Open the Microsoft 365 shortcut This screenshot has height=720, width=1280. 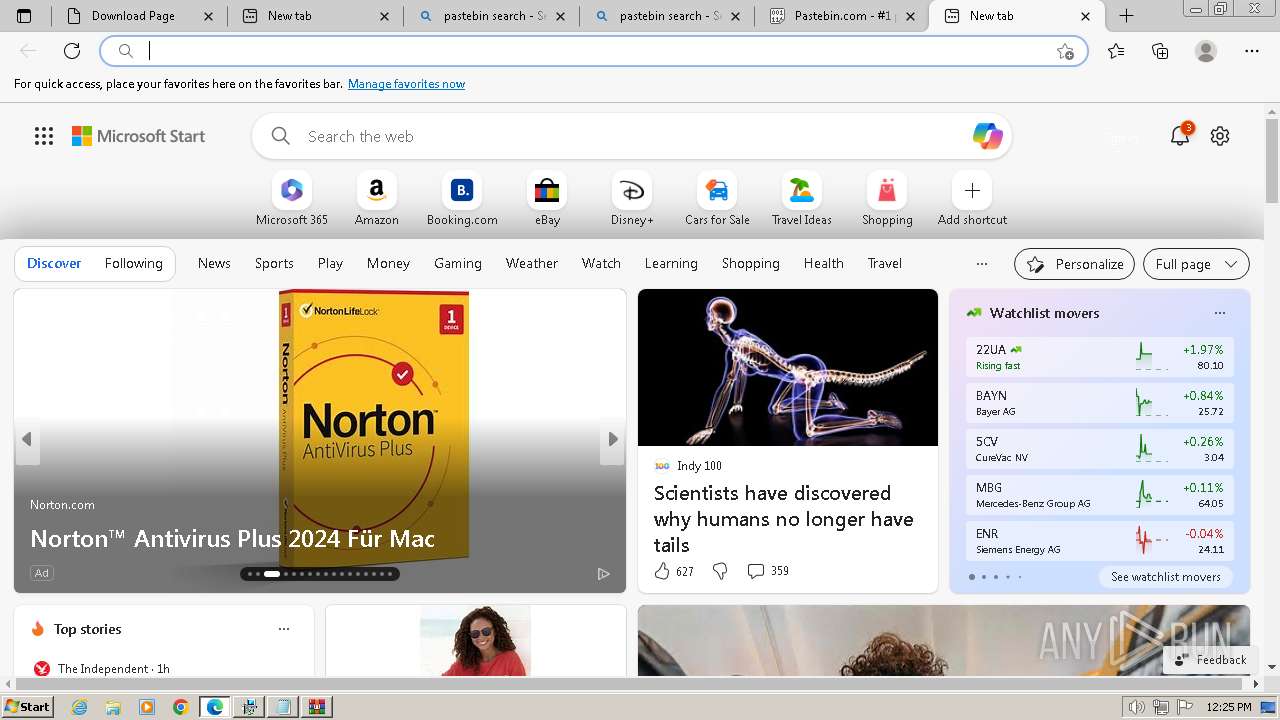291,199
